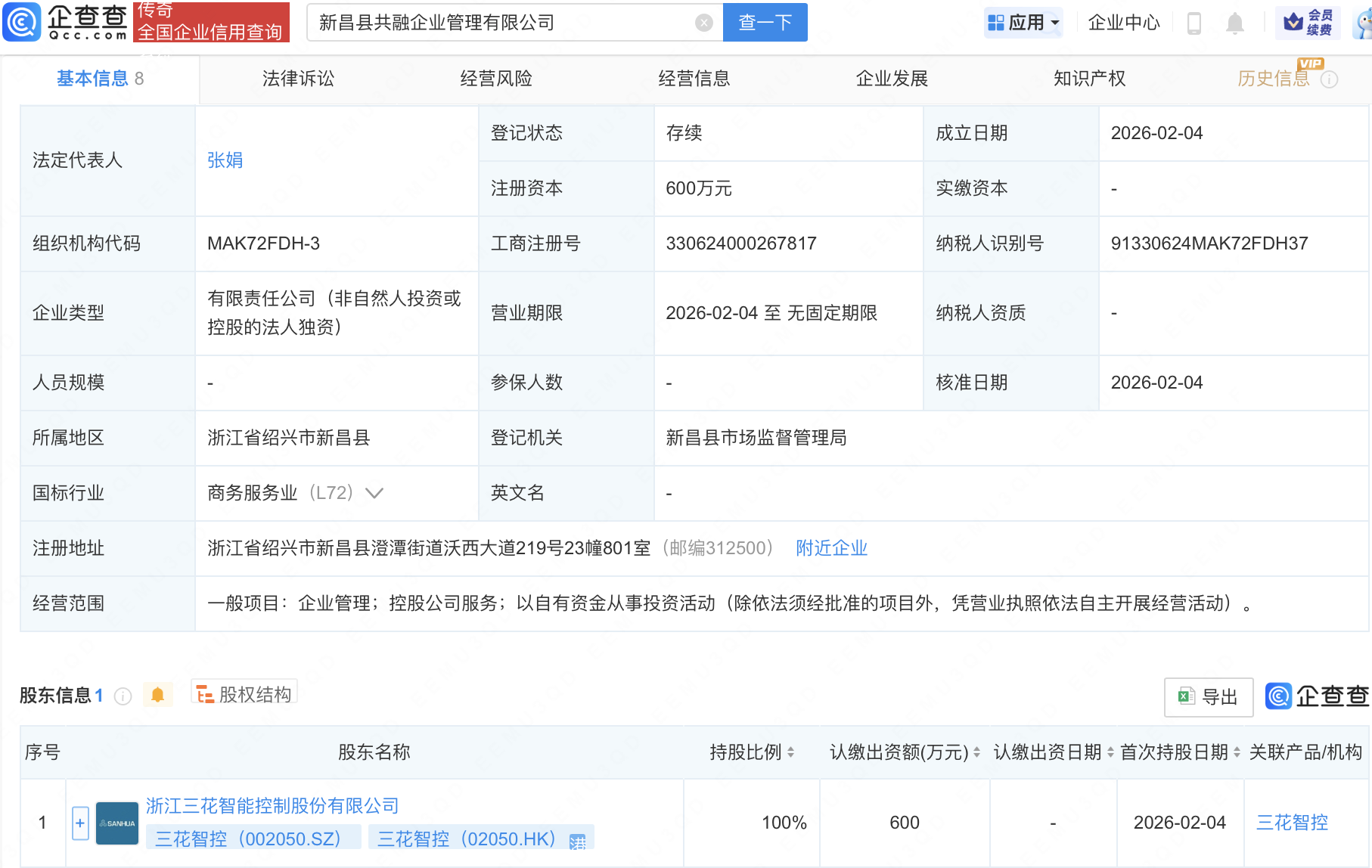Open the 应用 dropdown menu
Screen dimensions: 1372x868
coord(1023,22)
